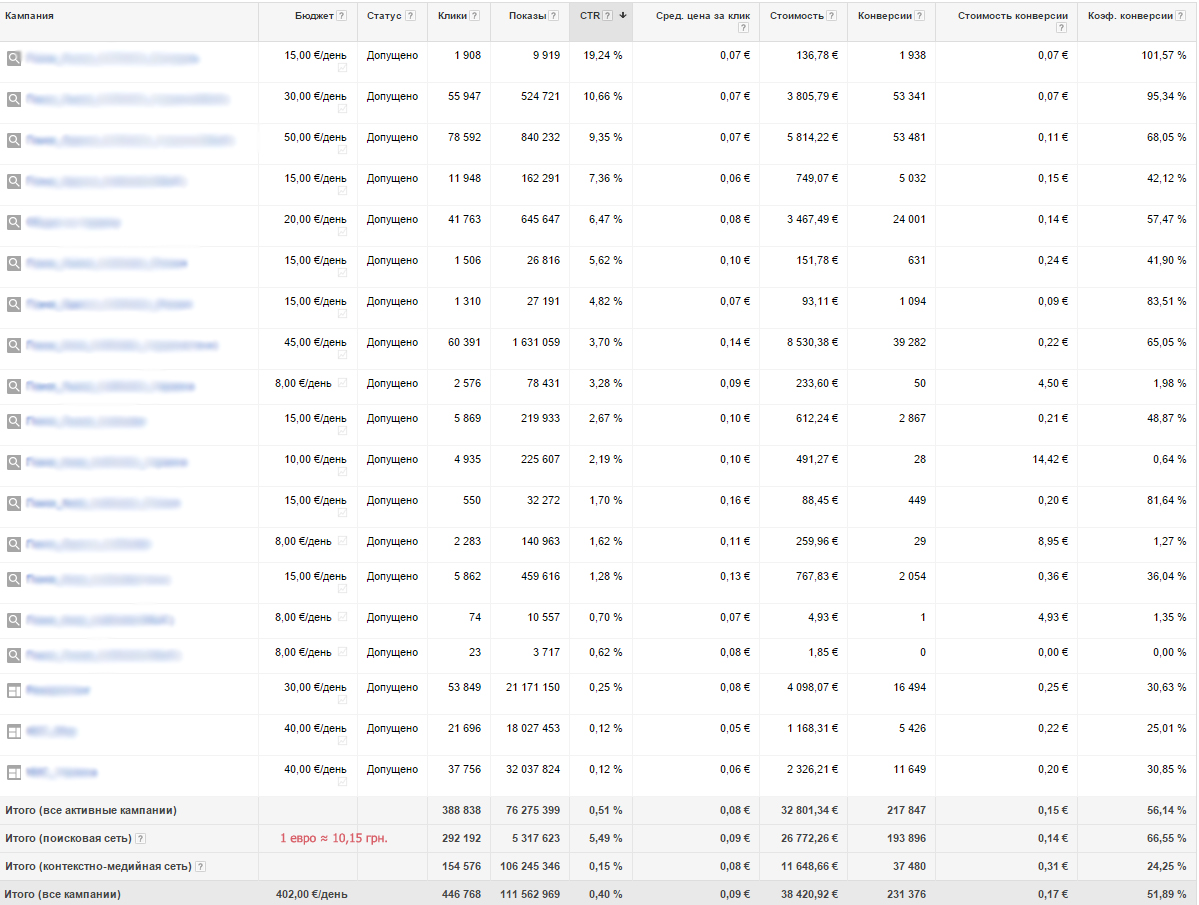1199x905 pixels.
Task: Click search campaign icon in 2 576 clicks row
Action: (x=14, y=387)
